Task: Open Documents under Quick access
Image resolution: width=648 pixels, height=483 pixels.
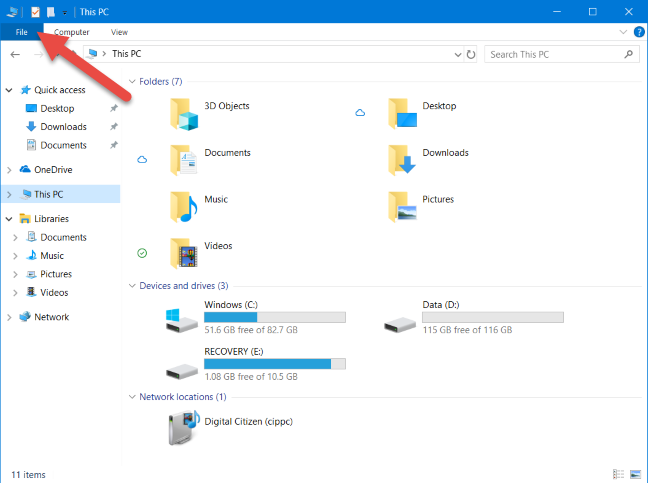Action: coord(63,145)
